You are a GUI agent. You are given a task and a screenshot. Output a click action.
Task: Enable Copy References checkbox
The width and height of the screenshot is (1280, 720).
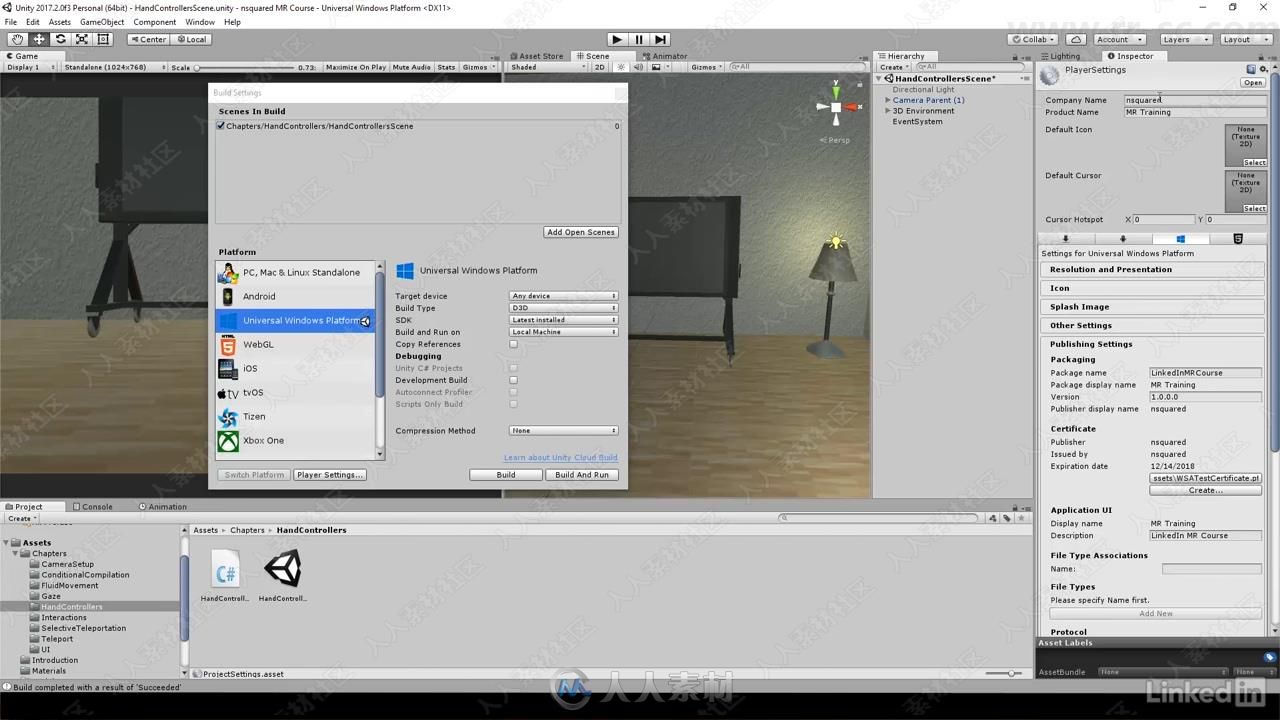(x=513, y=344)
